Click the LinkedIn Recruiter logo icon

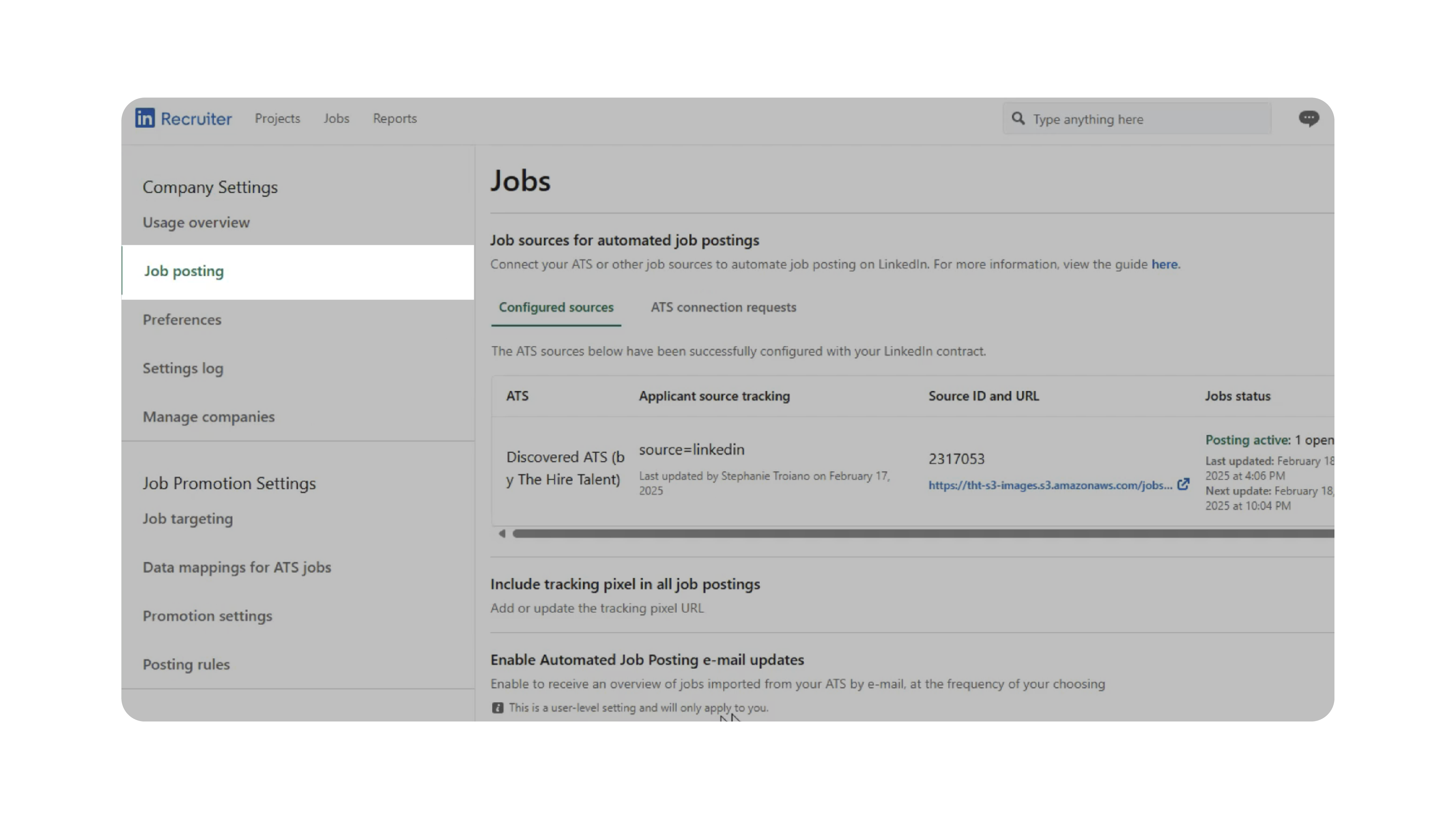point(145,118)
